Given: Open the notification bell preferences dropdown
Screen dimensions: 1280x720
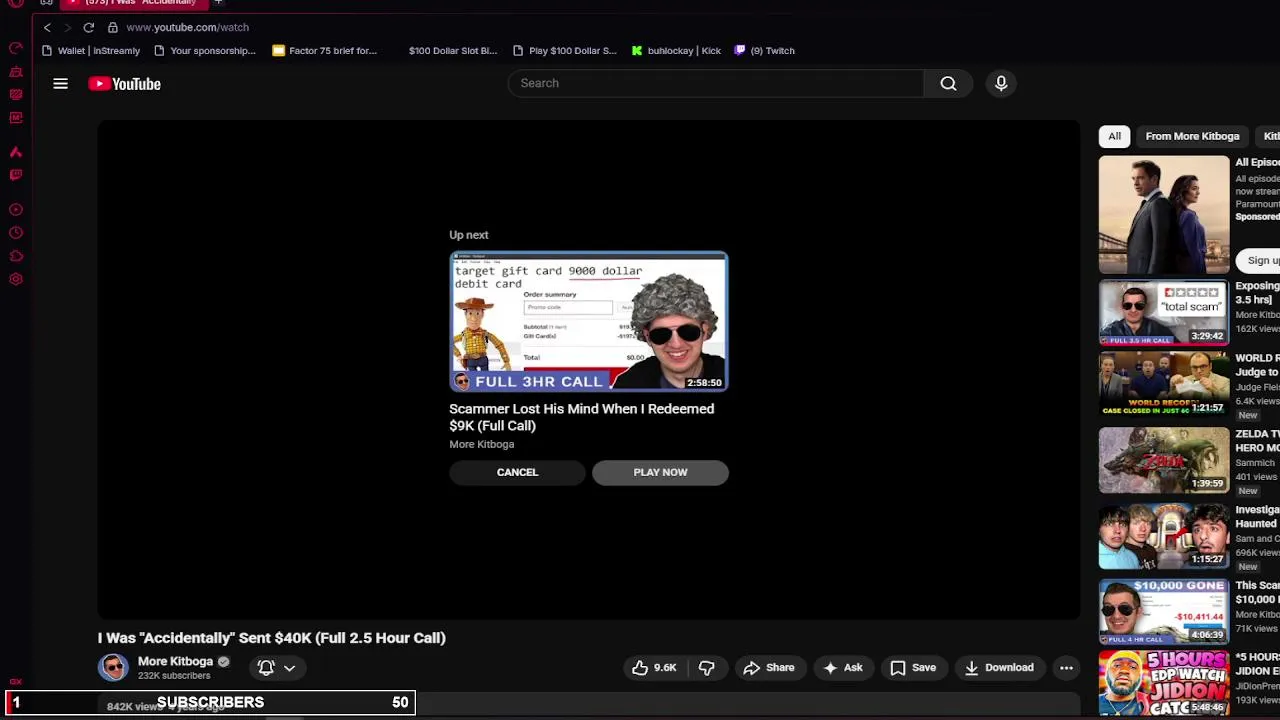Looking at the screenshot, I should [x=276, y=667].
